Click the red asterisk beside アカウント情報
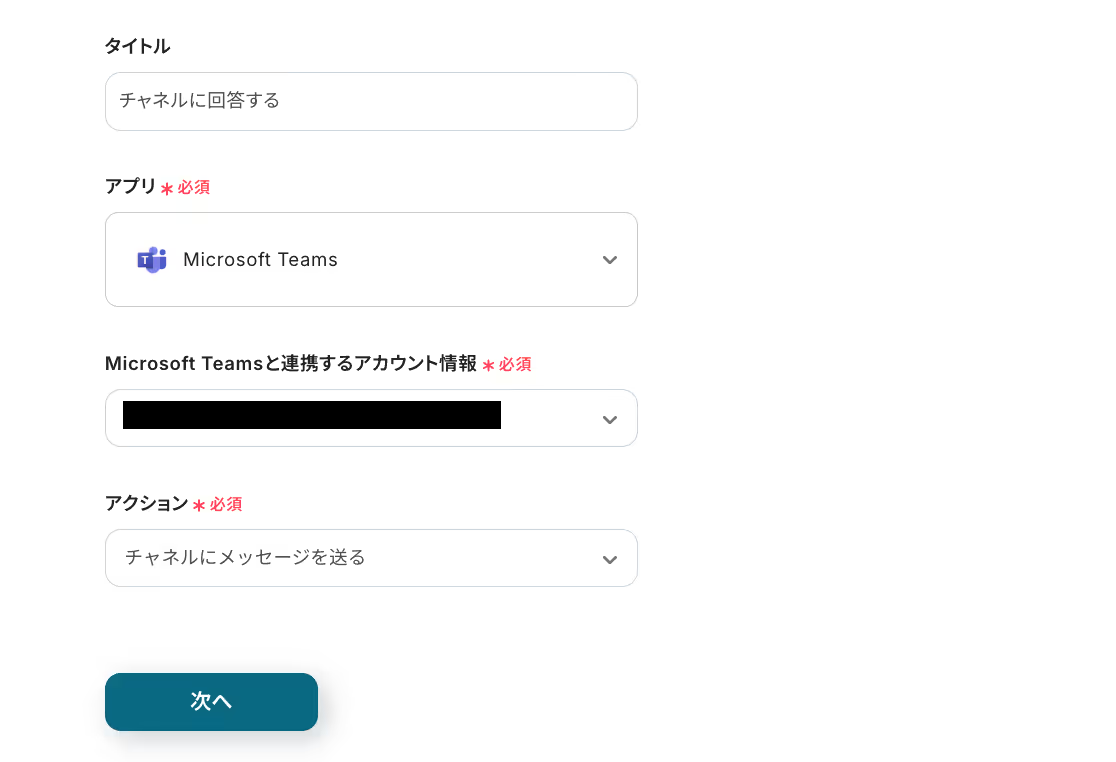This screenshot has width=1116, height=762. click(x=488, y=365)
